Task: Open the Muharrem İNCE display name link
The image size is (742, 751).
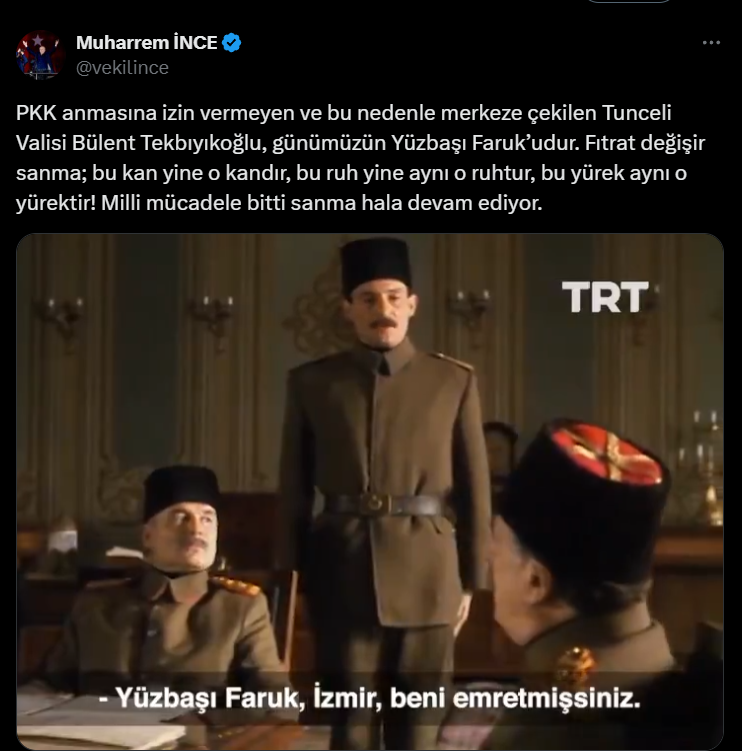Action: coord(147,43)
